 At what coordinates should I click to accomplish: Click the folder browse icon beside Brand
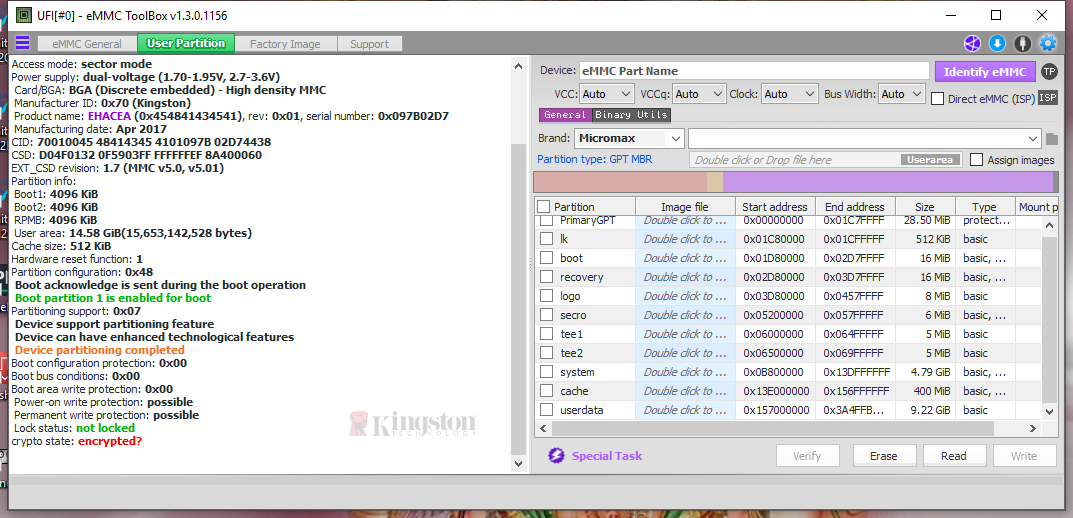[1052, 139]
